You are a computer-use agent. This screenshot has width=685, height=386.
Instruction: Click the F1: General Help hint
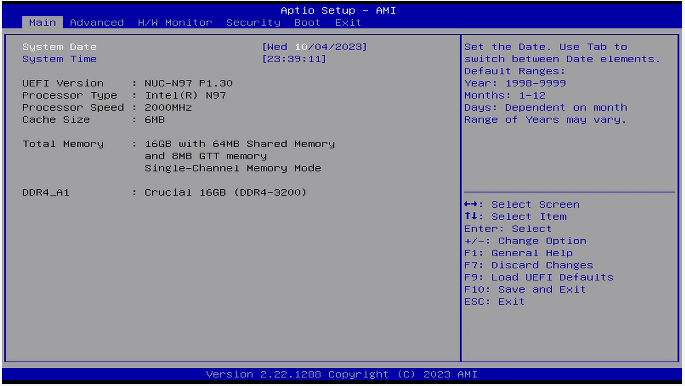click(x=518, y=253)
